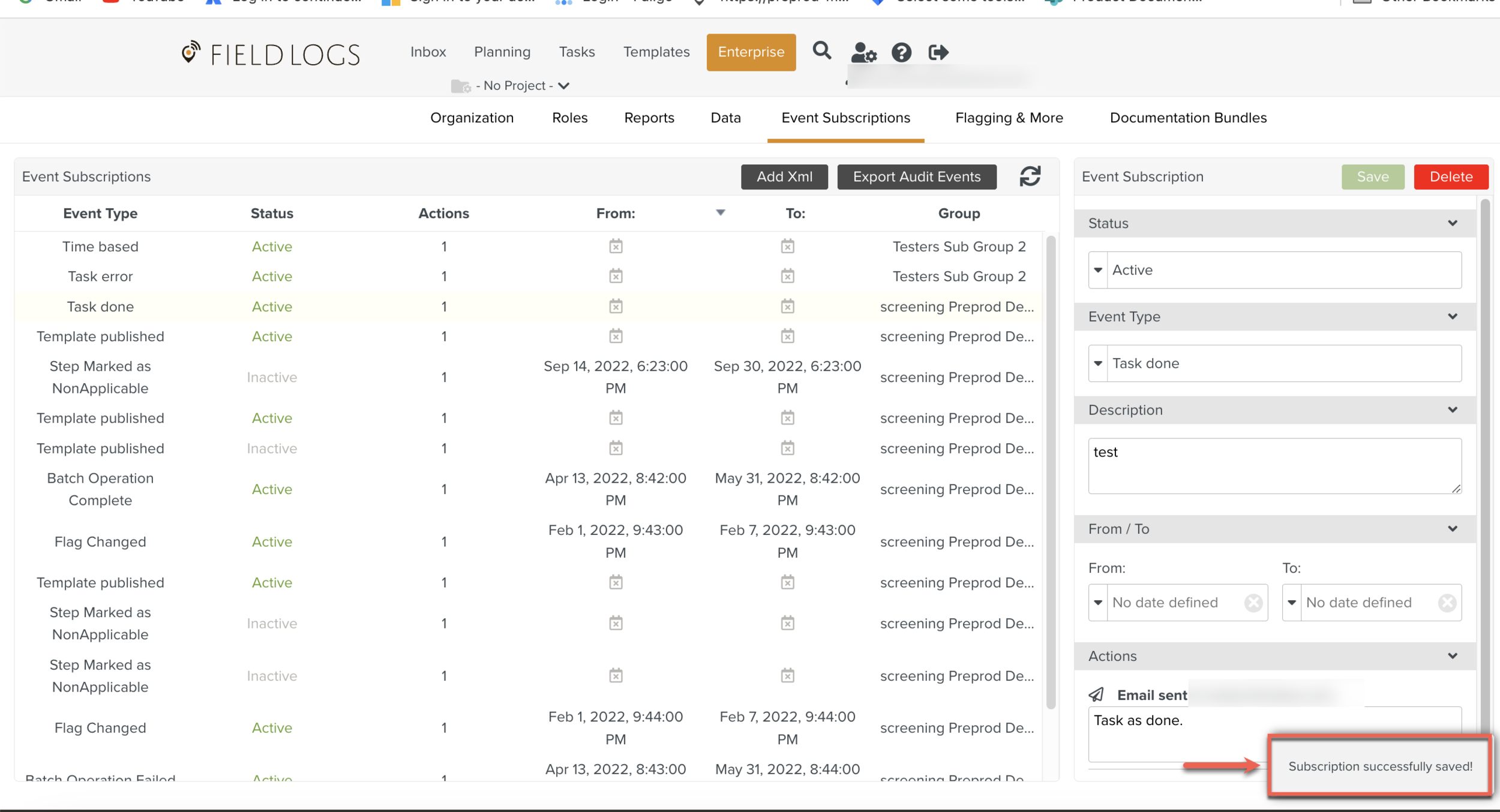Viewport: 1500px width, 812px height.
Task: Select the Sep 14, 2022 subscription date
Action: pyautogui.click(x=616, y=377)
